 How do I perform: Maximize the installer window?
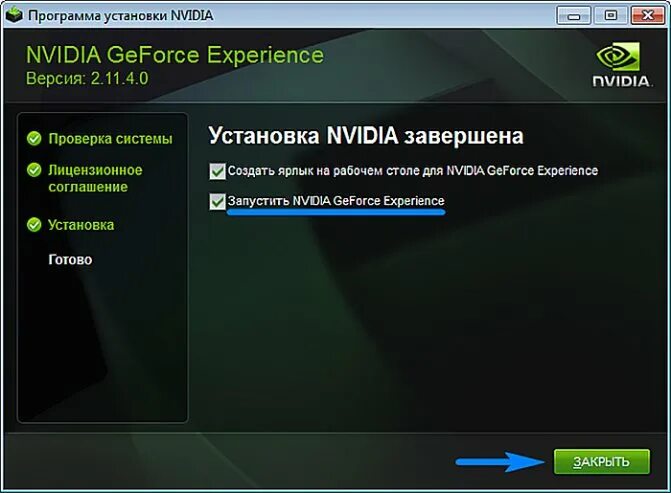tap(611, 16)
